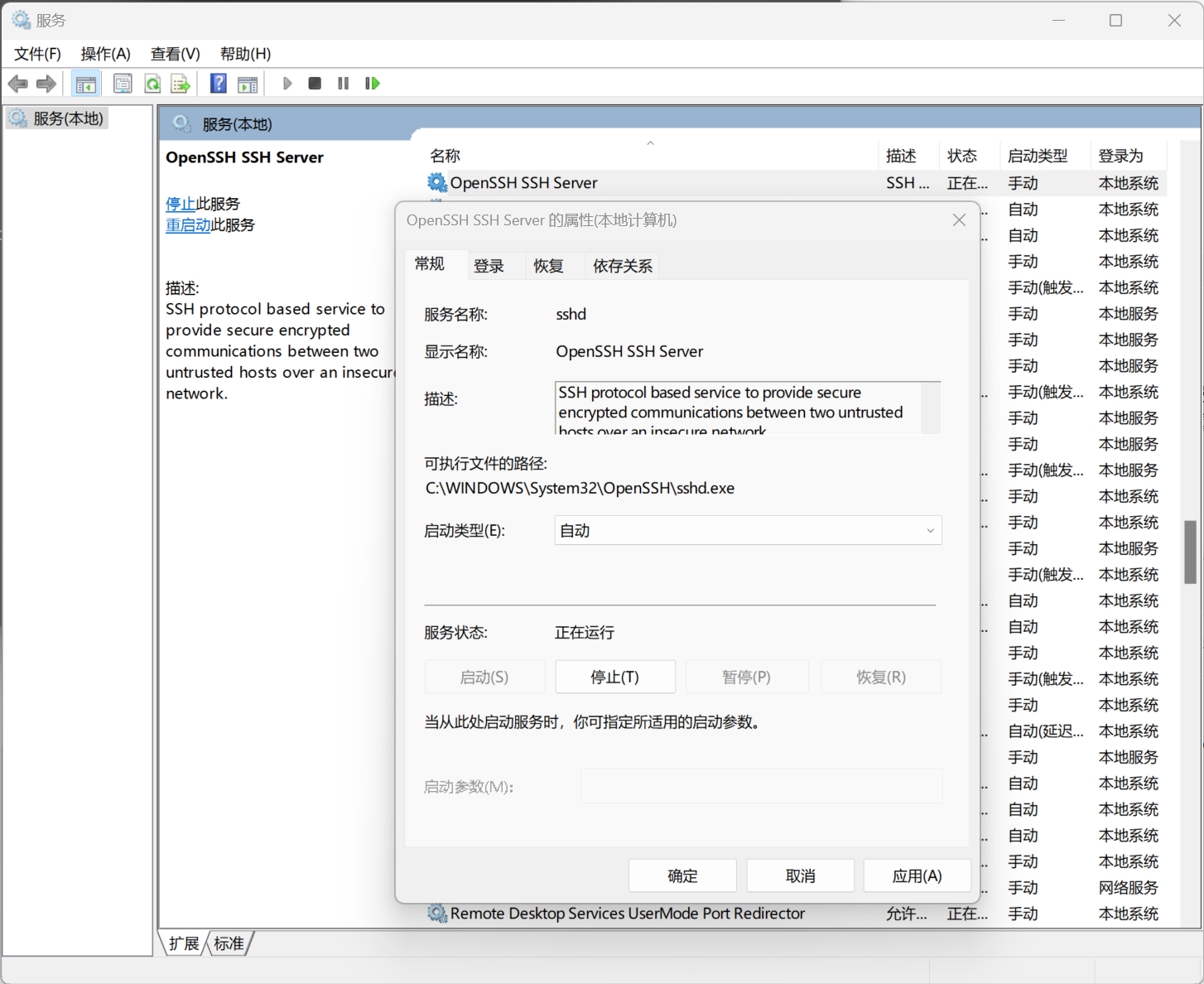
Task: Click the Pause Service icon in the toolbar
Action: point(344,84)
